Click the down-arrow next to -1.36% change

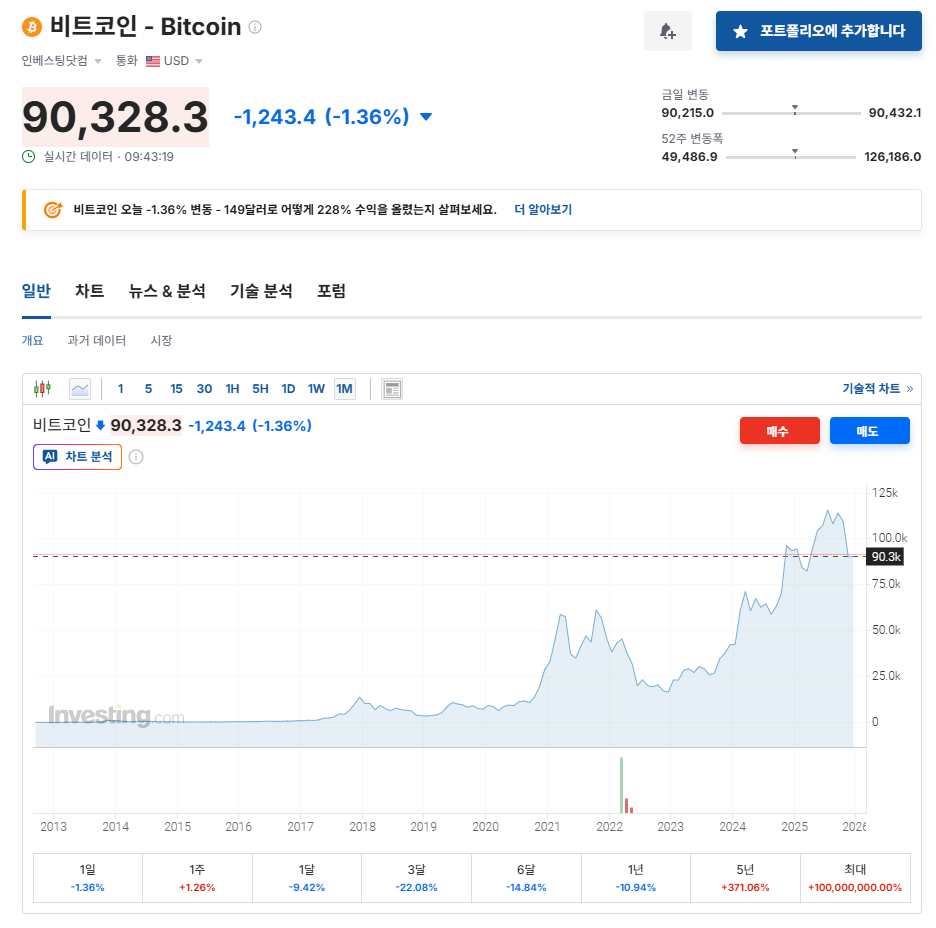point(426,116)
